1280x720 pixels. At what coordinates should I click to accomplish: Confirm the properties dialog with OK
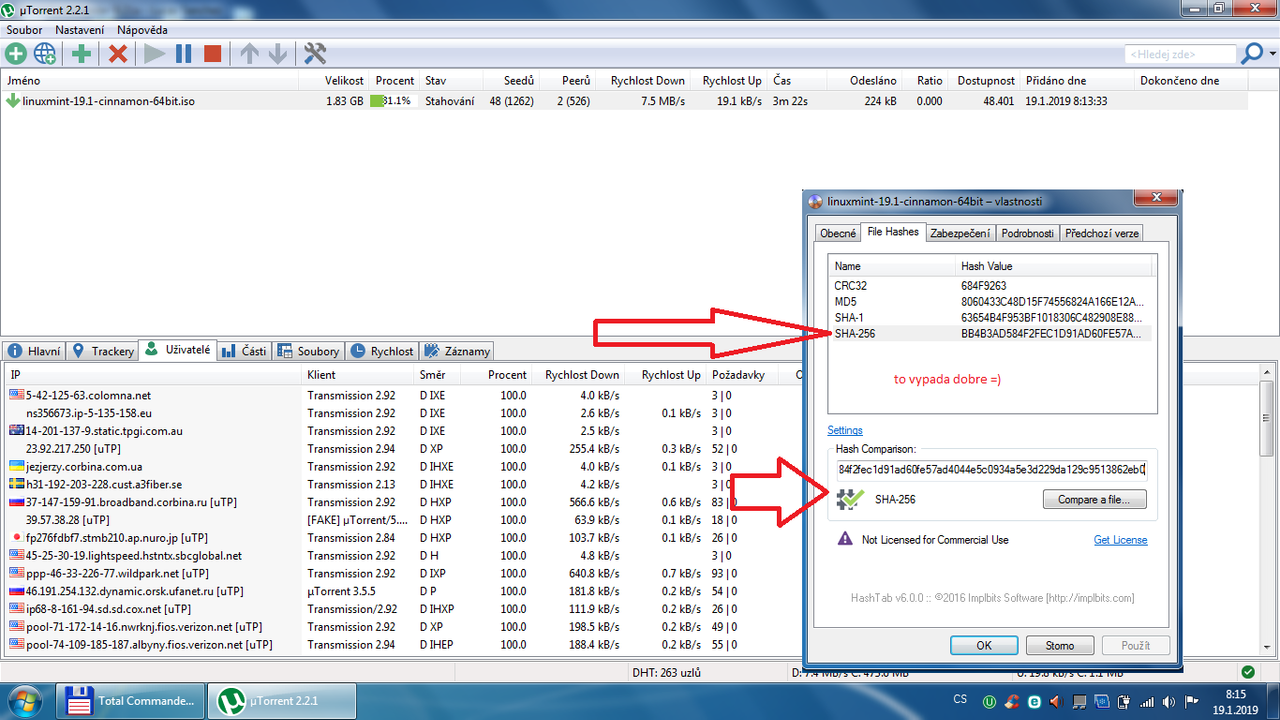(x=984, y=646)
